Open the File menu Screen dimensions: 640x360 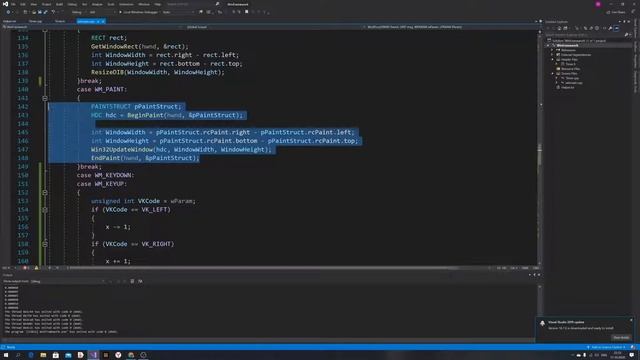click(x=13, y=4)
